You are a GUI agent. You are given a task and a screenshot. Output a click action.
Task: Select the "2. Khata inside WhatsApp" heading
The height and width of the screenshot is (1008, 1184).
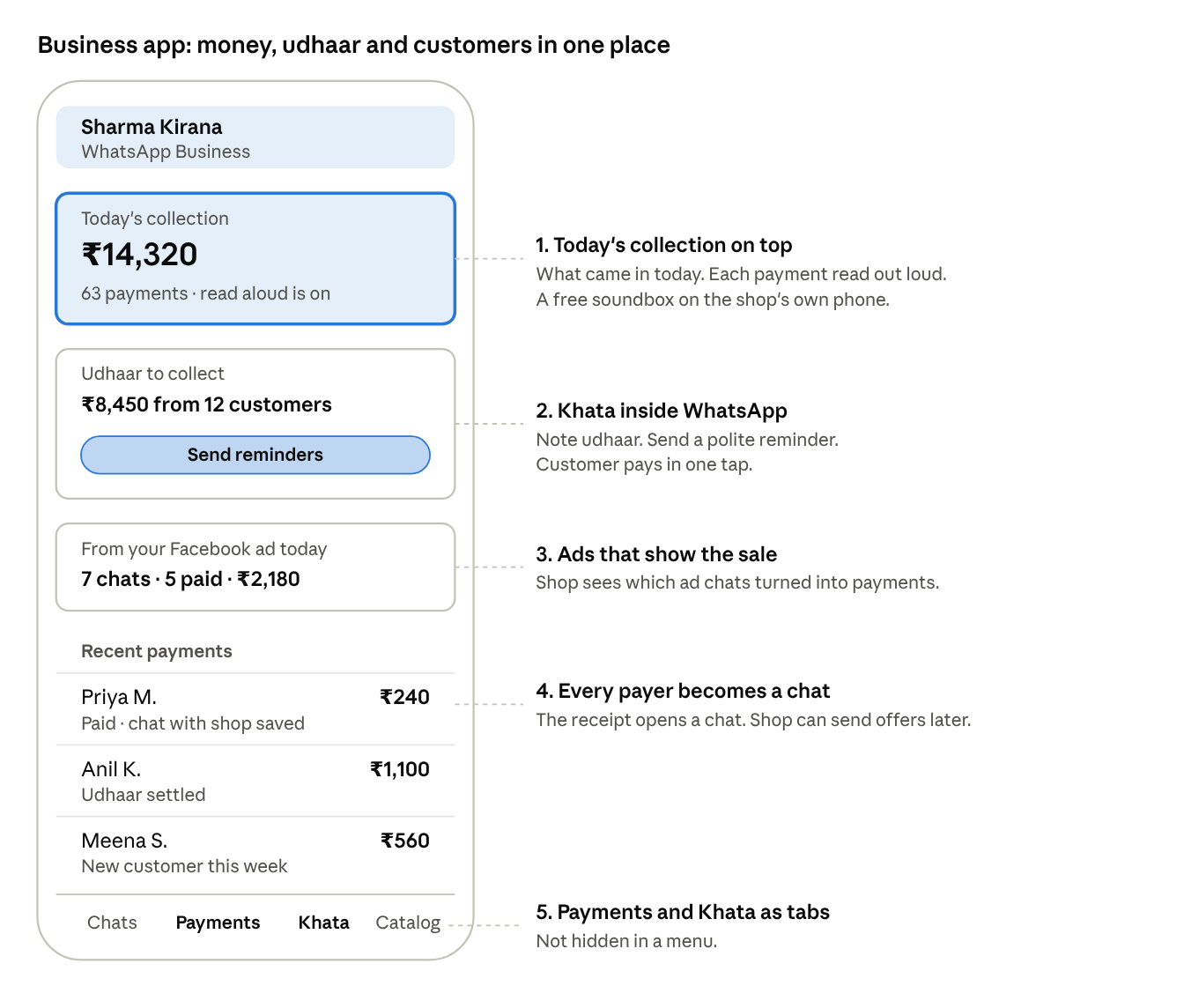[x=662, y=411]
